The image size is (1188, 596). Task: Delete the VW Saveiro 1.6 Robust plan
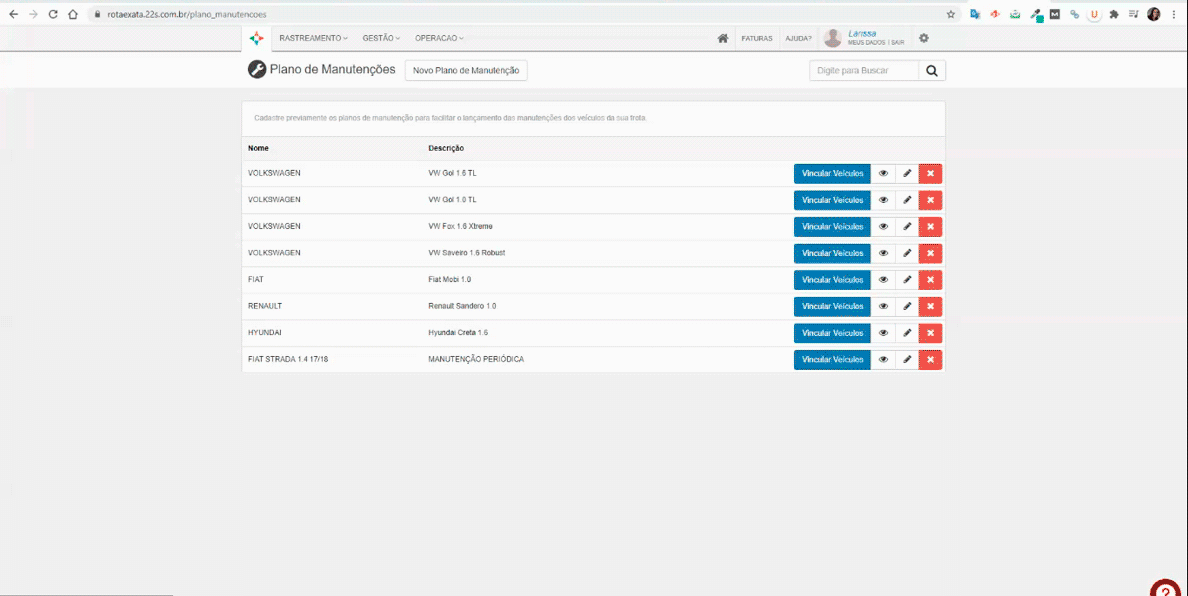930,253
